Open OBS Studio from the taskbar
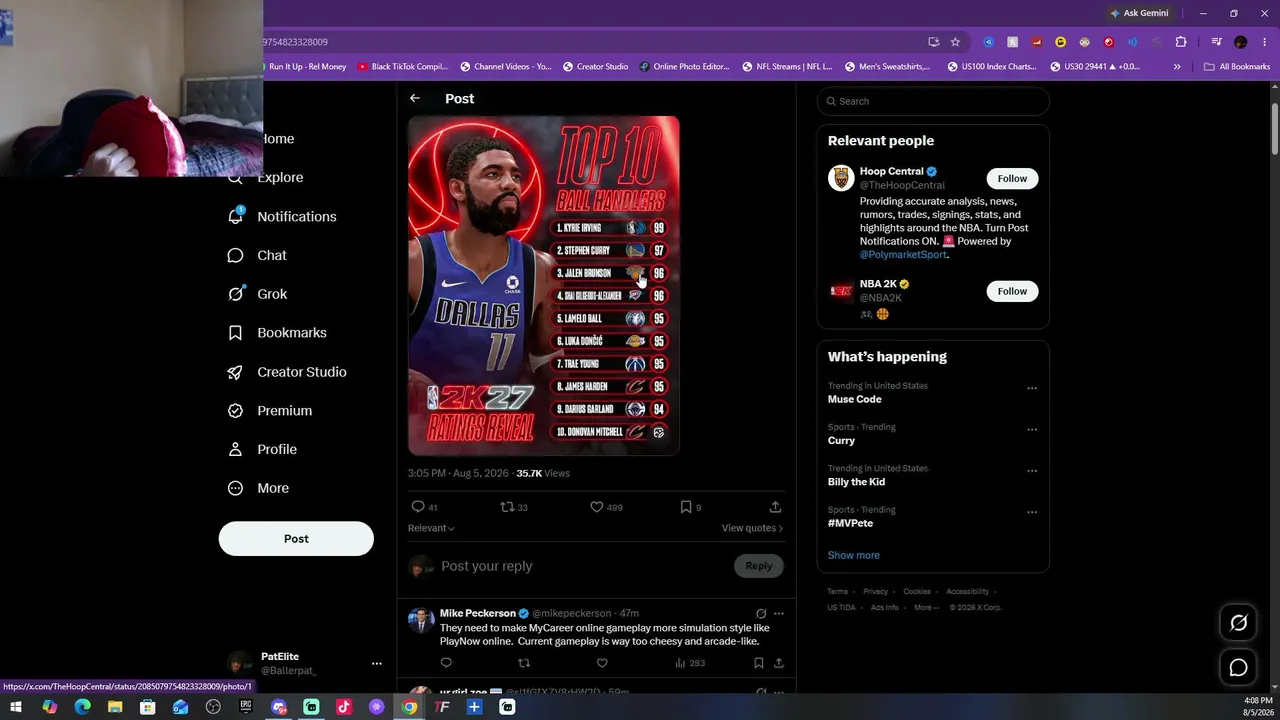Screen dimensions: 1280x720 point(213,707)
